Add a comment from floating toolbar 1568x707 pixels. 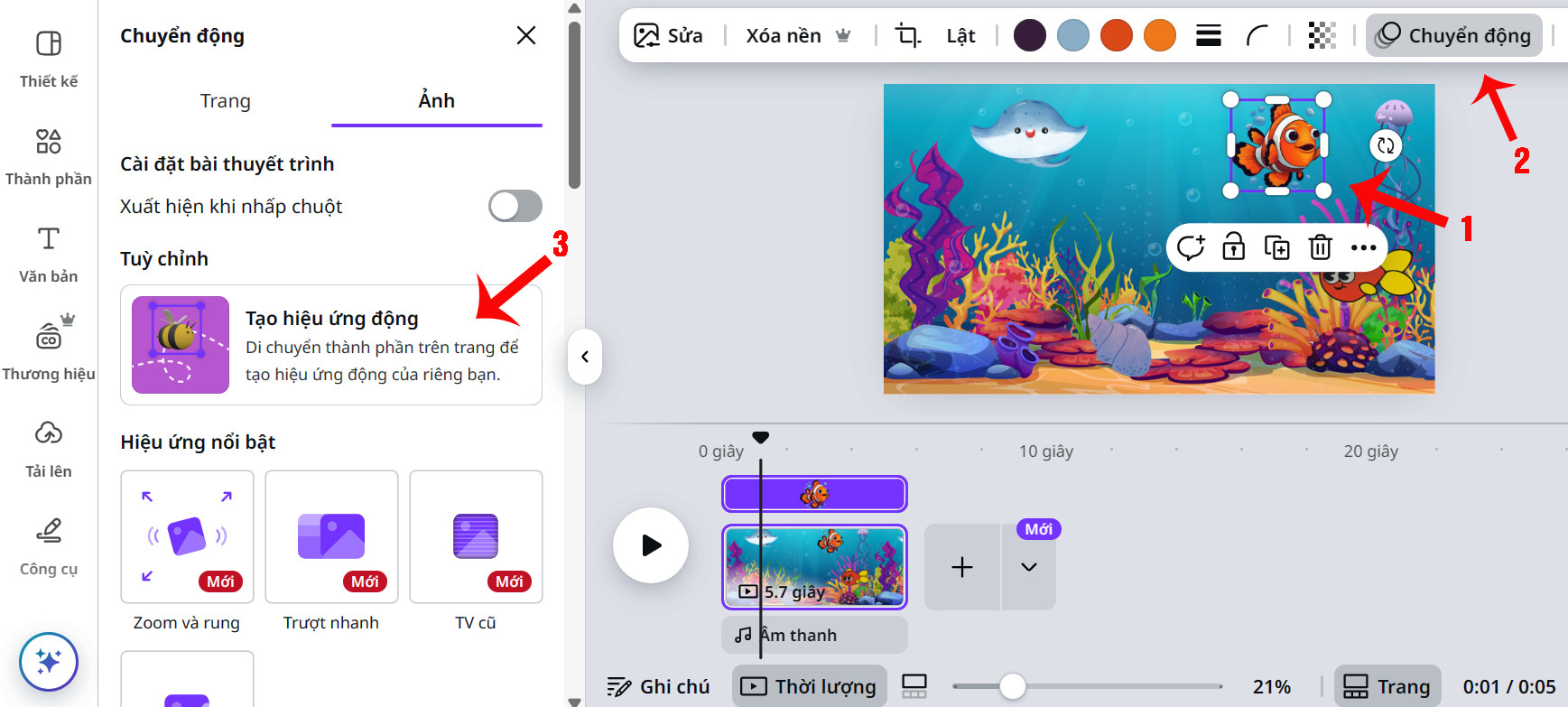pyautogui.click(x=1191, y=247)
